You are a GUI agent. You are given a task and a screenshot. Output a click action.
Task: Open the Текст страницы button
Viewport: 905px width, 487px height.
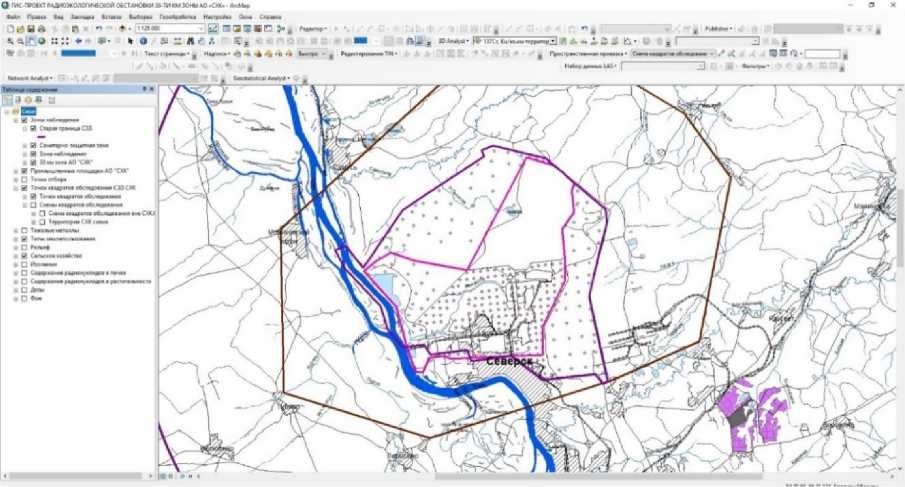167,54
